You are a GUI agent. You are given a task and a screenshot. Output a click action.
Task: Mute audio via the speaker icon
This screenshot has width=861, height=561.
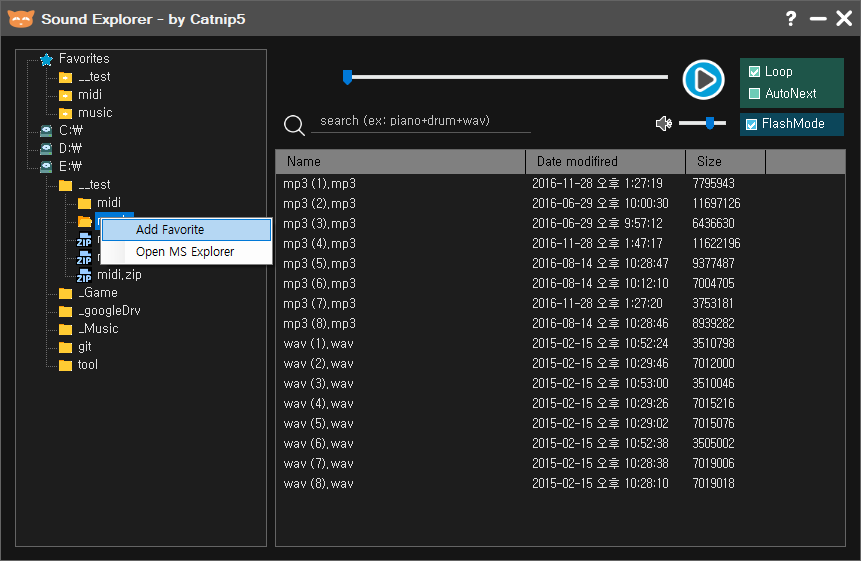tap(664, 124)
